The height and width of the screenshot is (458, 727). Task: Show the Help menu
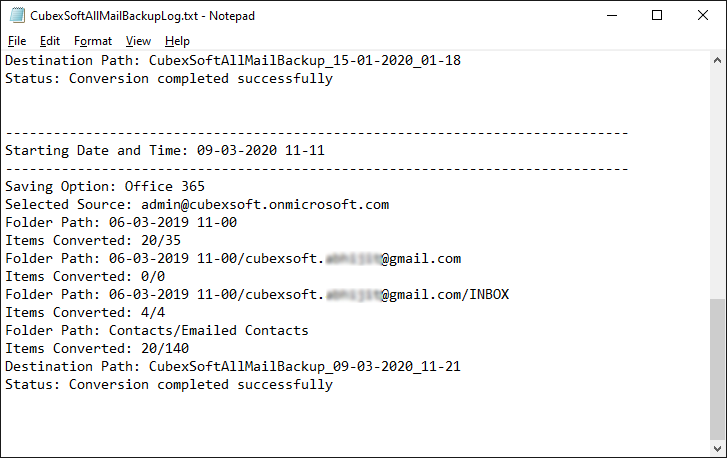177,41
